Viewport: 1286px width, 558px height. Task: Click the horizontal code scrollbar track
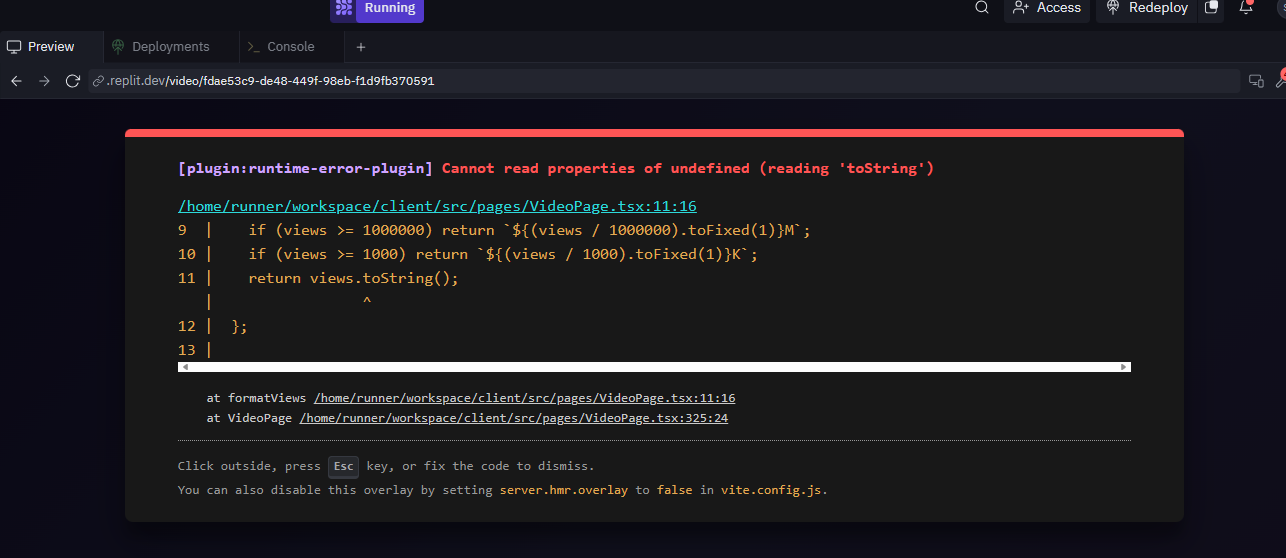654,367
